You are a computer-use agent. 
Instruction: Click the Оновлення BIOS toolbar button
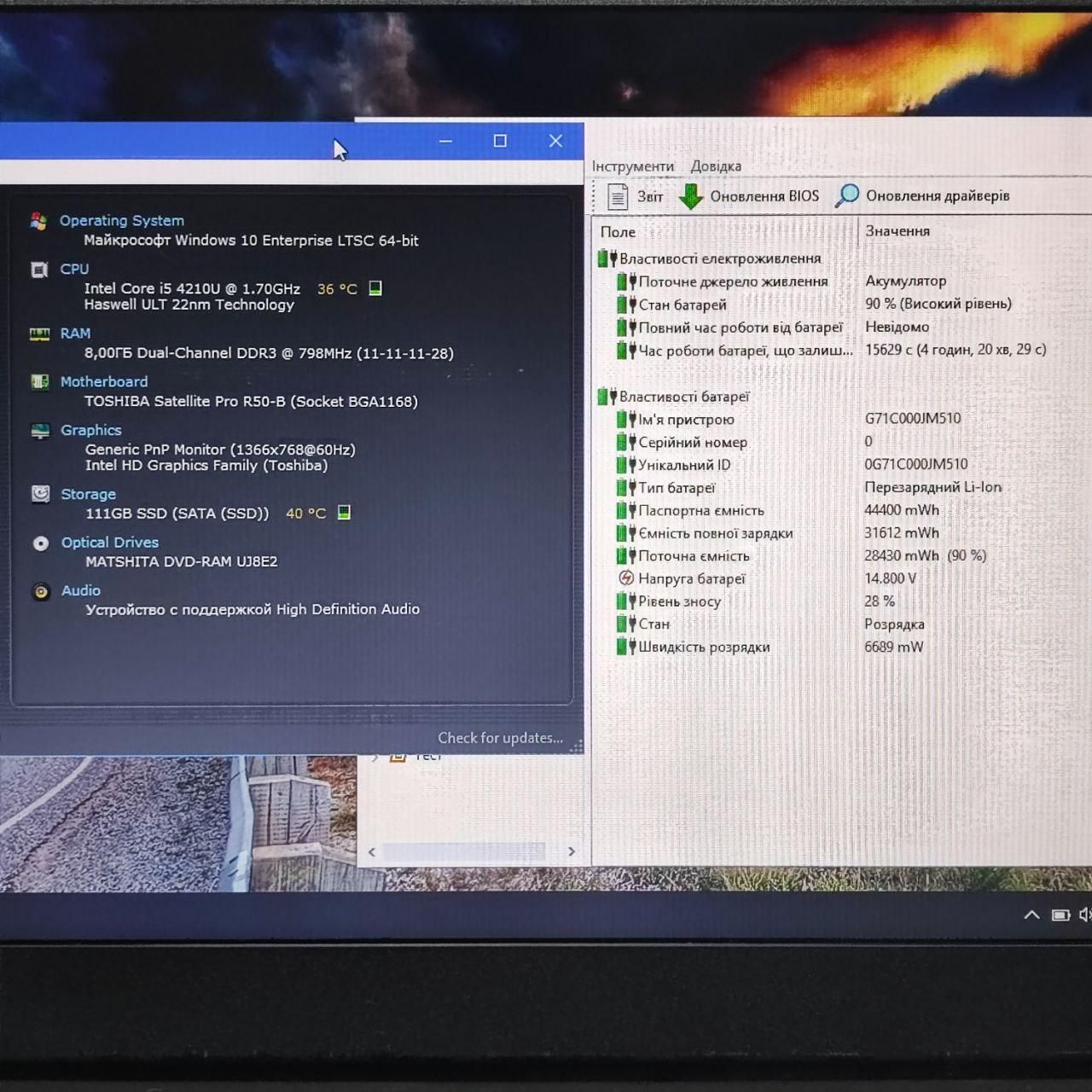pos(749,196)
